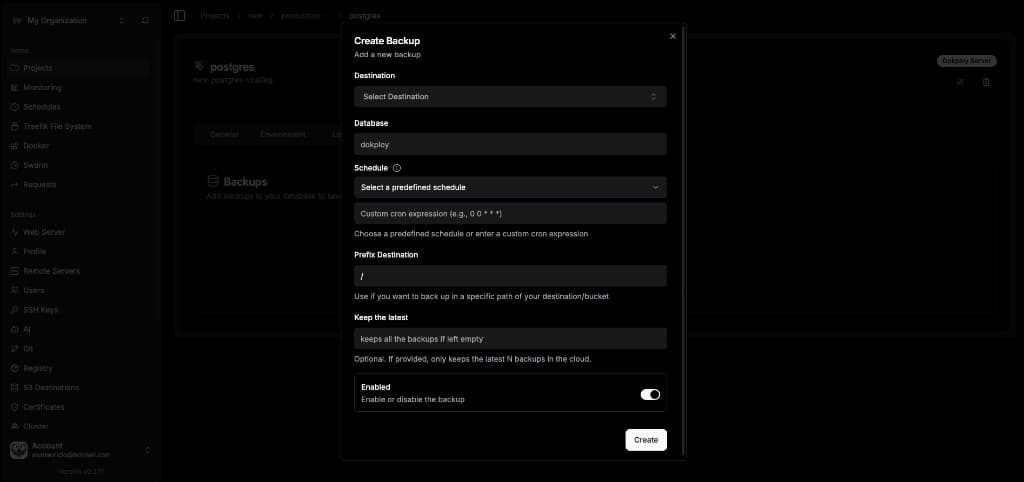This screenshot has width=1024, height=482.
Task: Open Projects in the sidebar
Action: (x=78, y=68)
